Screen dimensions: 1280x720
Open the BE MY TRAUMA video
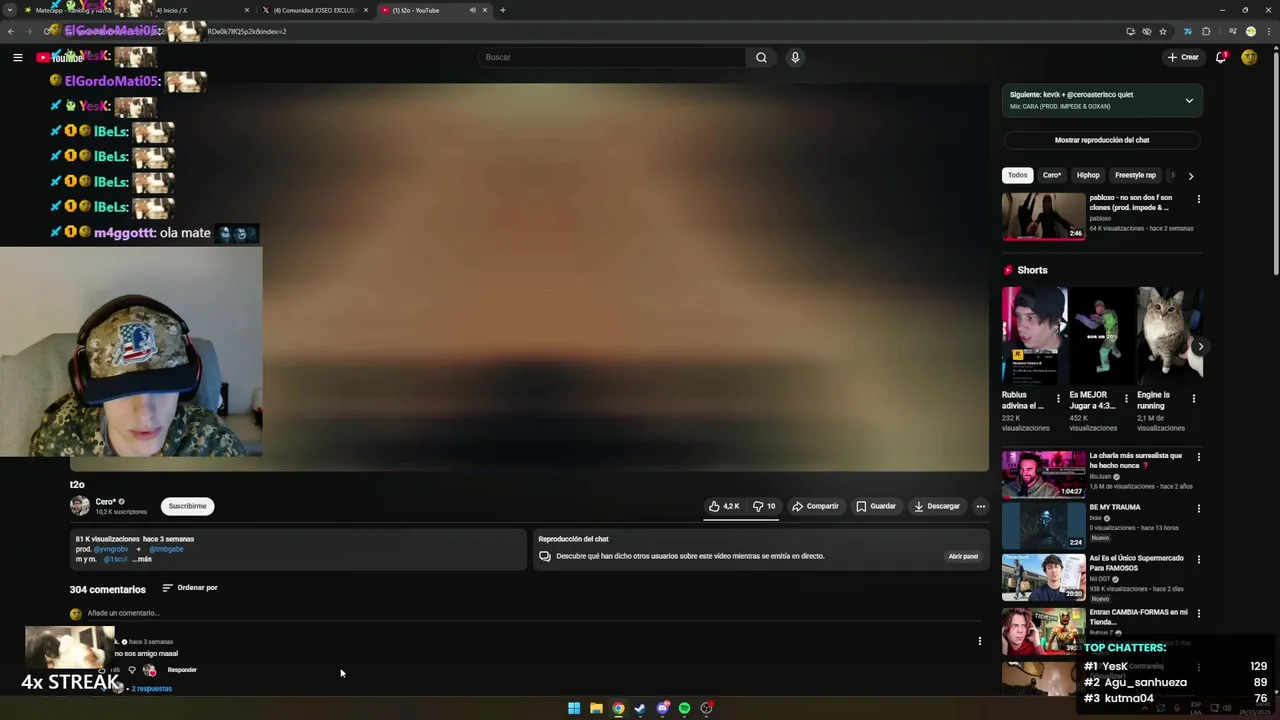pyautogui.click(x=1043, y=526)
